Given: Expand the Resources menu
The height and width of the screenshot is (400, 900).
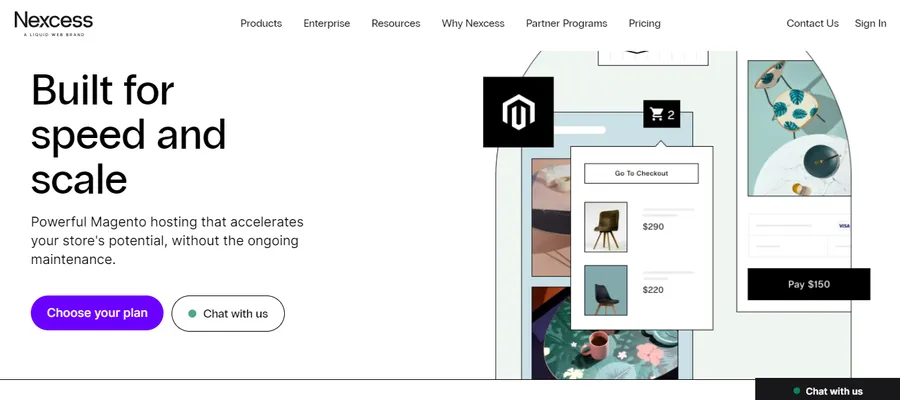Looking at the screenshot, I should 395,23.
